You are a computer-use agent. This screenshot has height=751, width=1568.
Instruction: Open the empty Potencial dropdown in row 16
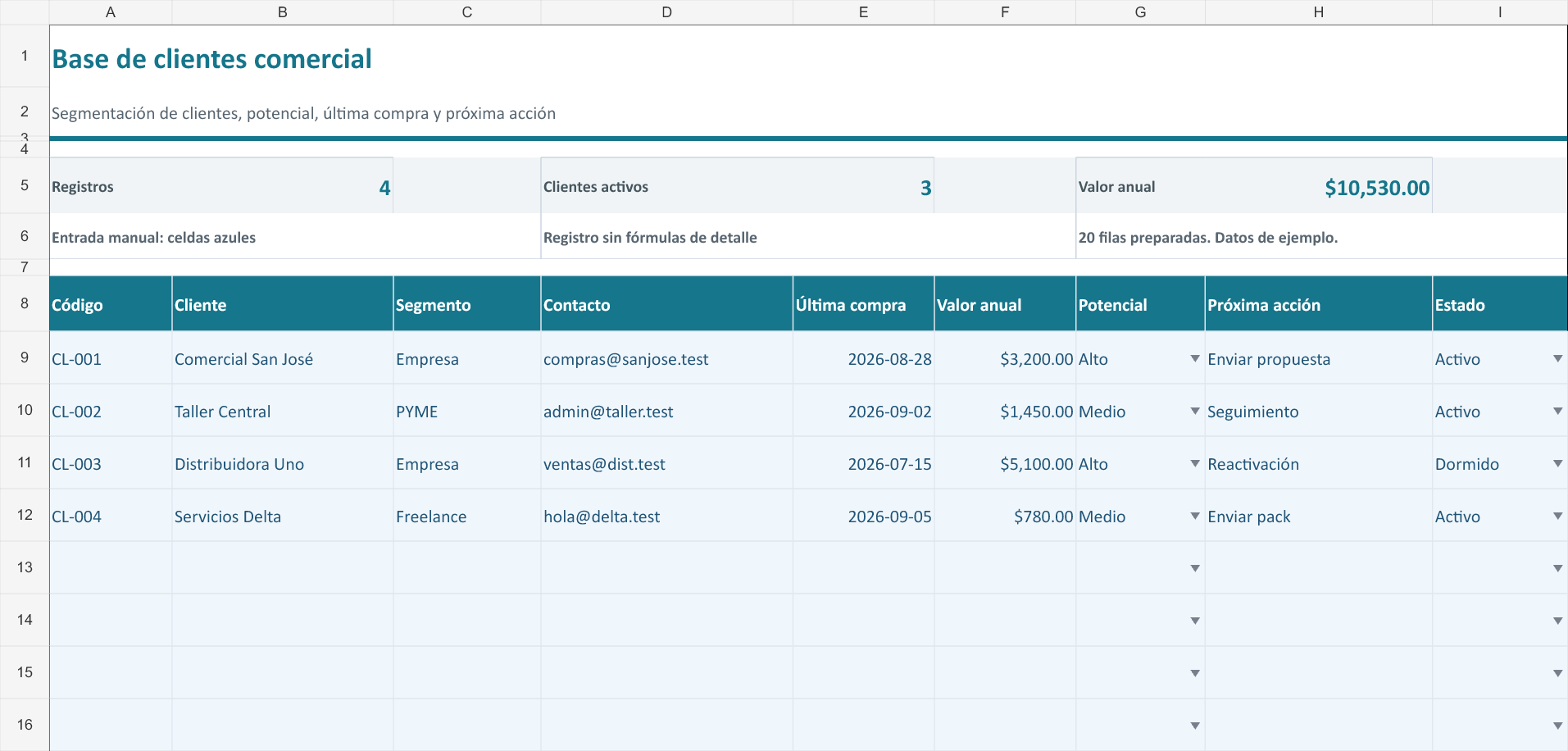(1195, 726)
